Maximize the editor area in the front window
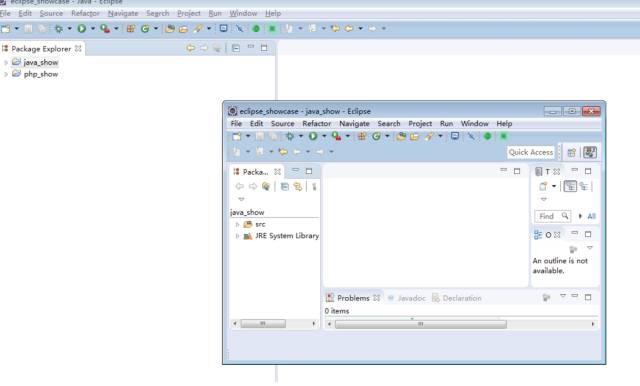Viewport: 640px width, 386px height. point(517,171)
